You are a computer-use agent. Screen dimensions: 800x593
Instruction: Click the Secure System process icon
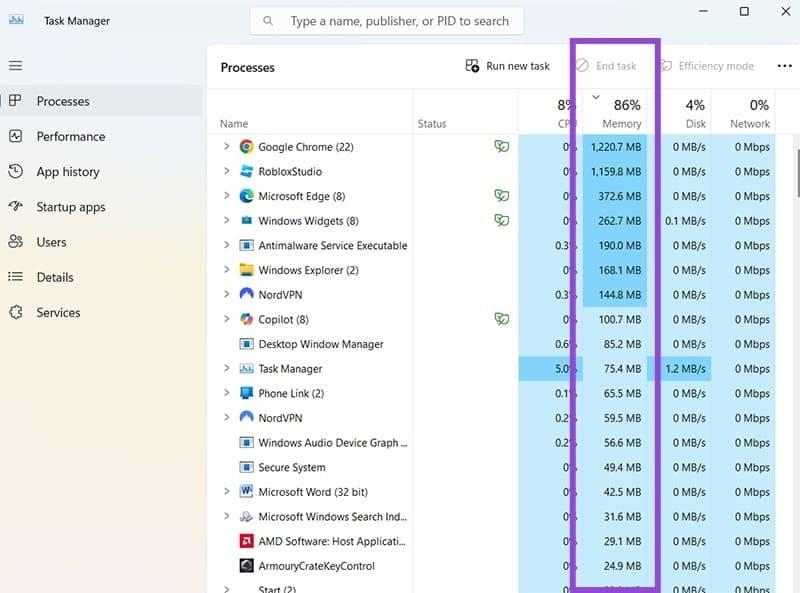click(246, 467)
